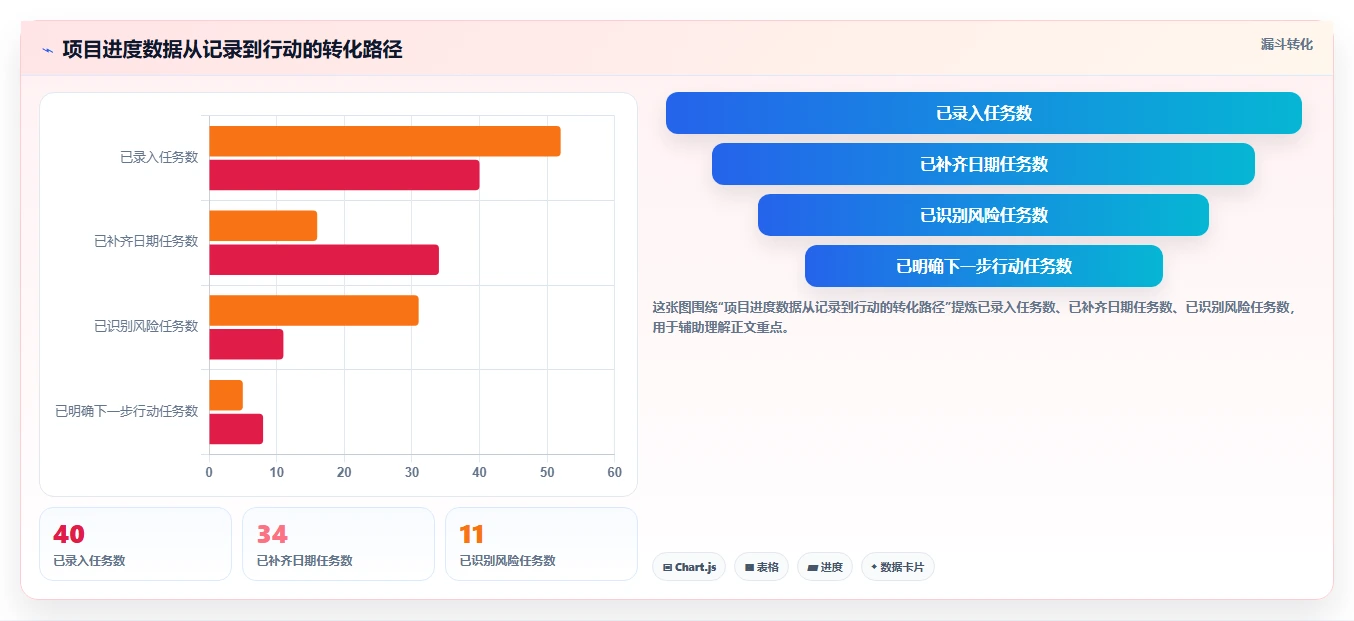The height and width of the screenshot is (621, 1354).
Task: Click the orange bar for 已录入任务数
Action: 385,141
